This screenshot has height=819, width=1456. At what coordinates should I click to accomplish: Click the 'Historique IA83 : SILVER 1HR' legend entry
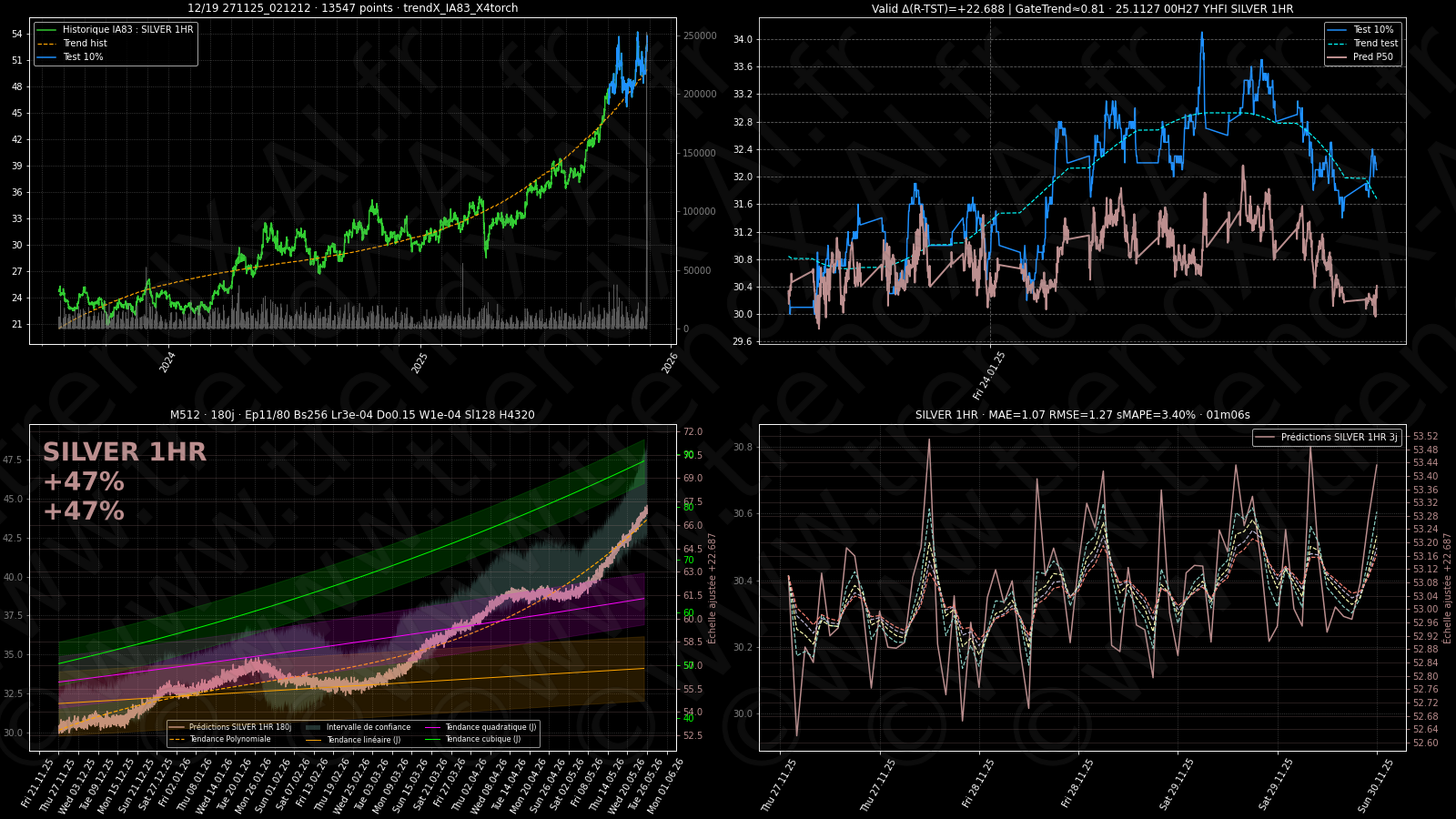click(x=127, y=30)
